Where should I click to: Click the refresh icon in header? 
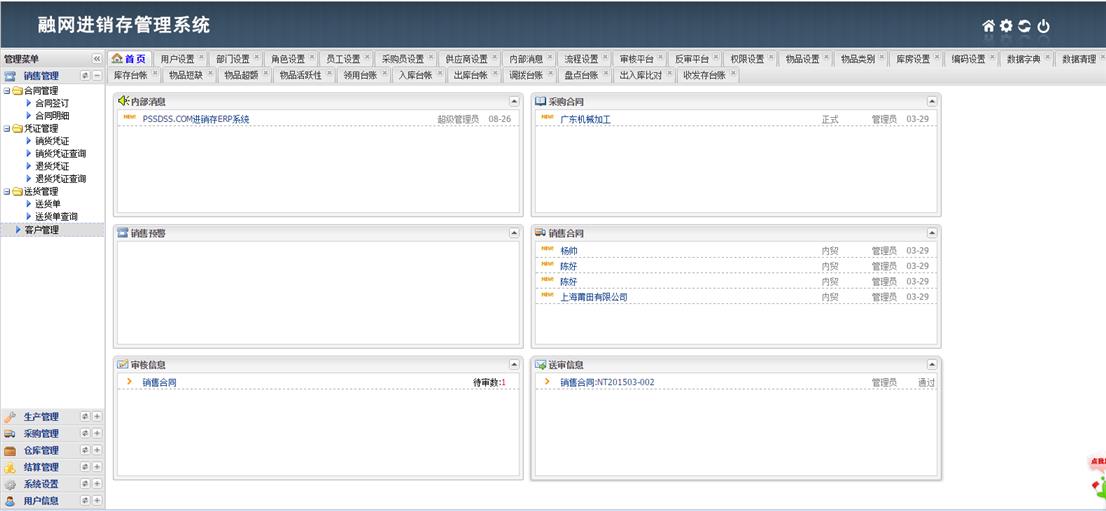(1024, 27)
